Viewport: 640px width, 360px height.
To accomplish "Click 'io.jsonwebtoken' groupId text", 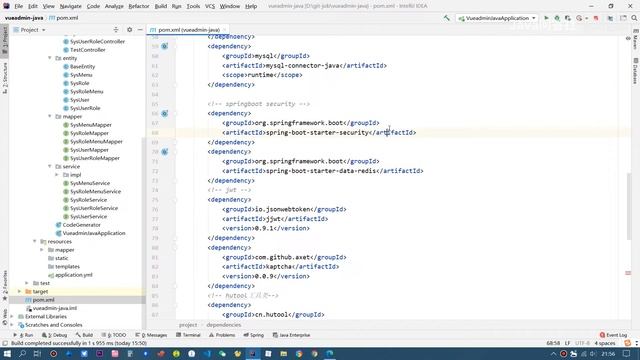I will pos(282,209).
